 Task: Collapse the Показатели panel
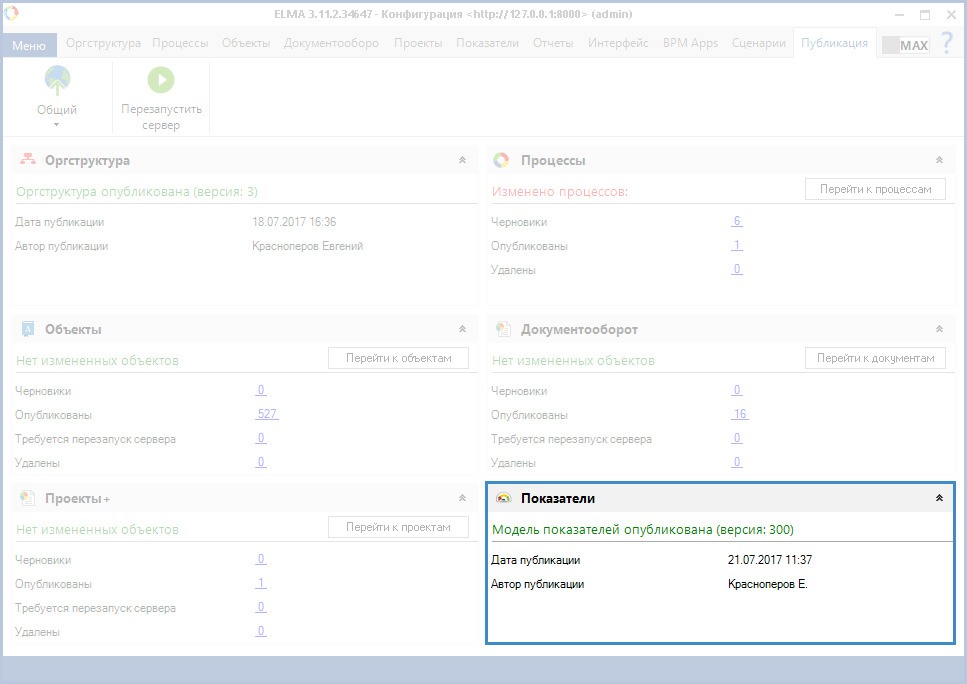[x=938, y=498]
